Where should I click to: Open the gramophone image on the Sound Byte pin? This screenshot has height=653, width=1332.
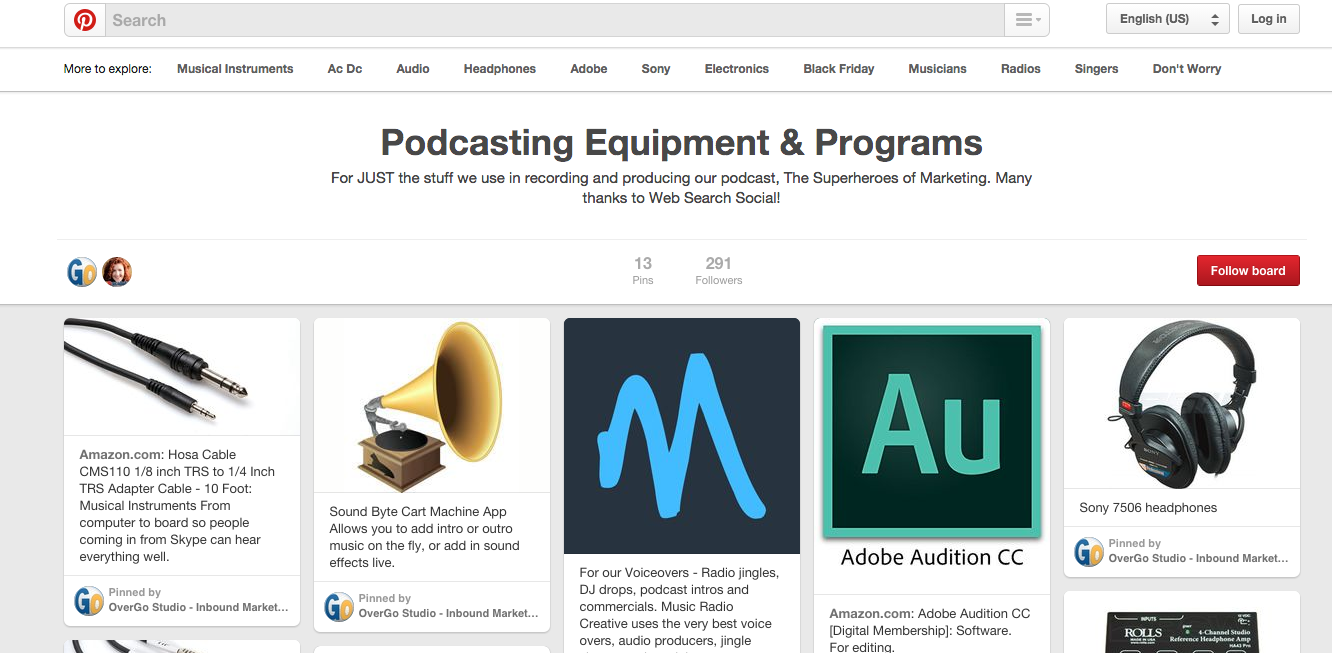431,404
